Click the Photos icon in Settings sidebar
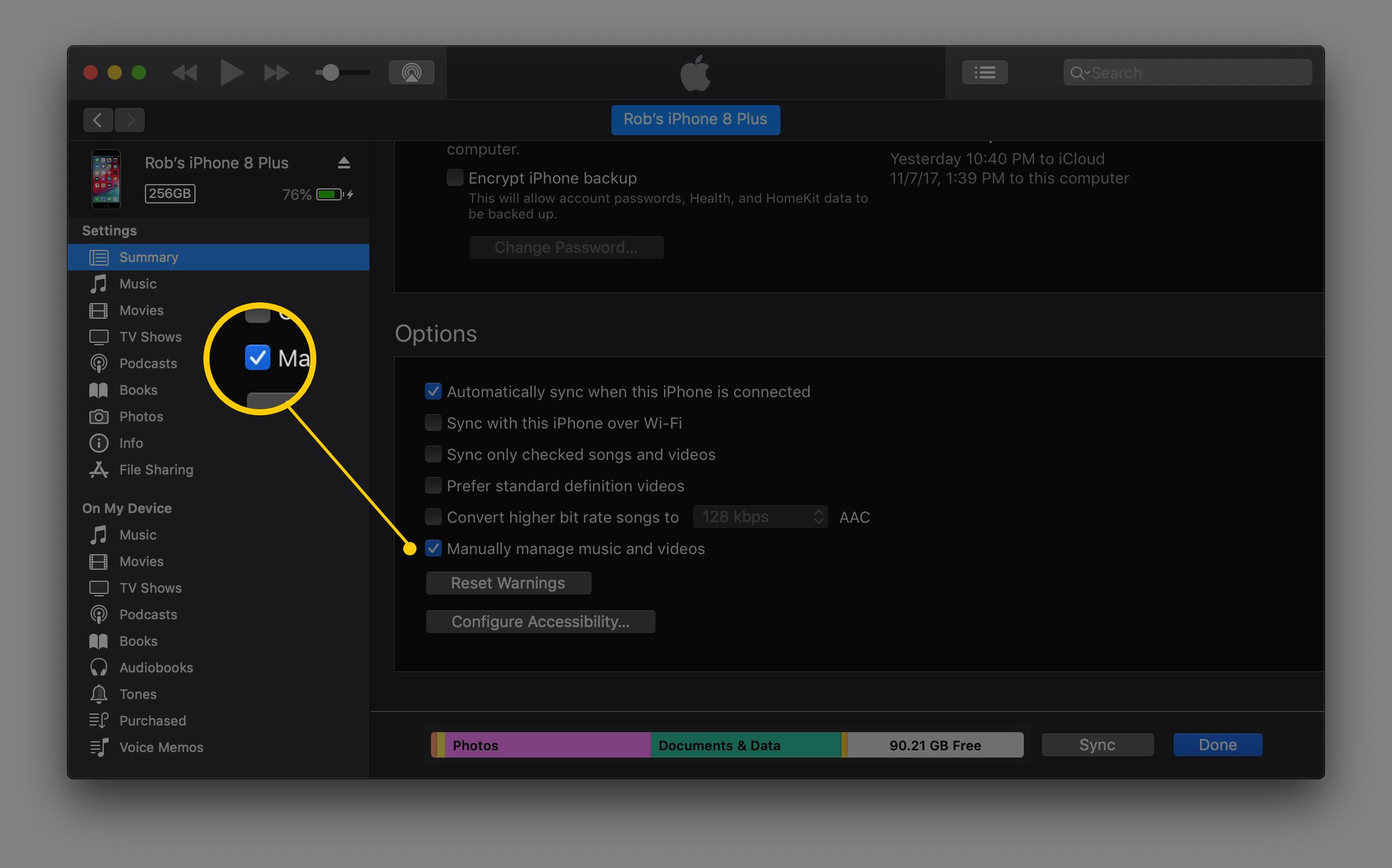Screen dimensions: 1392x868 coord(100,416)
